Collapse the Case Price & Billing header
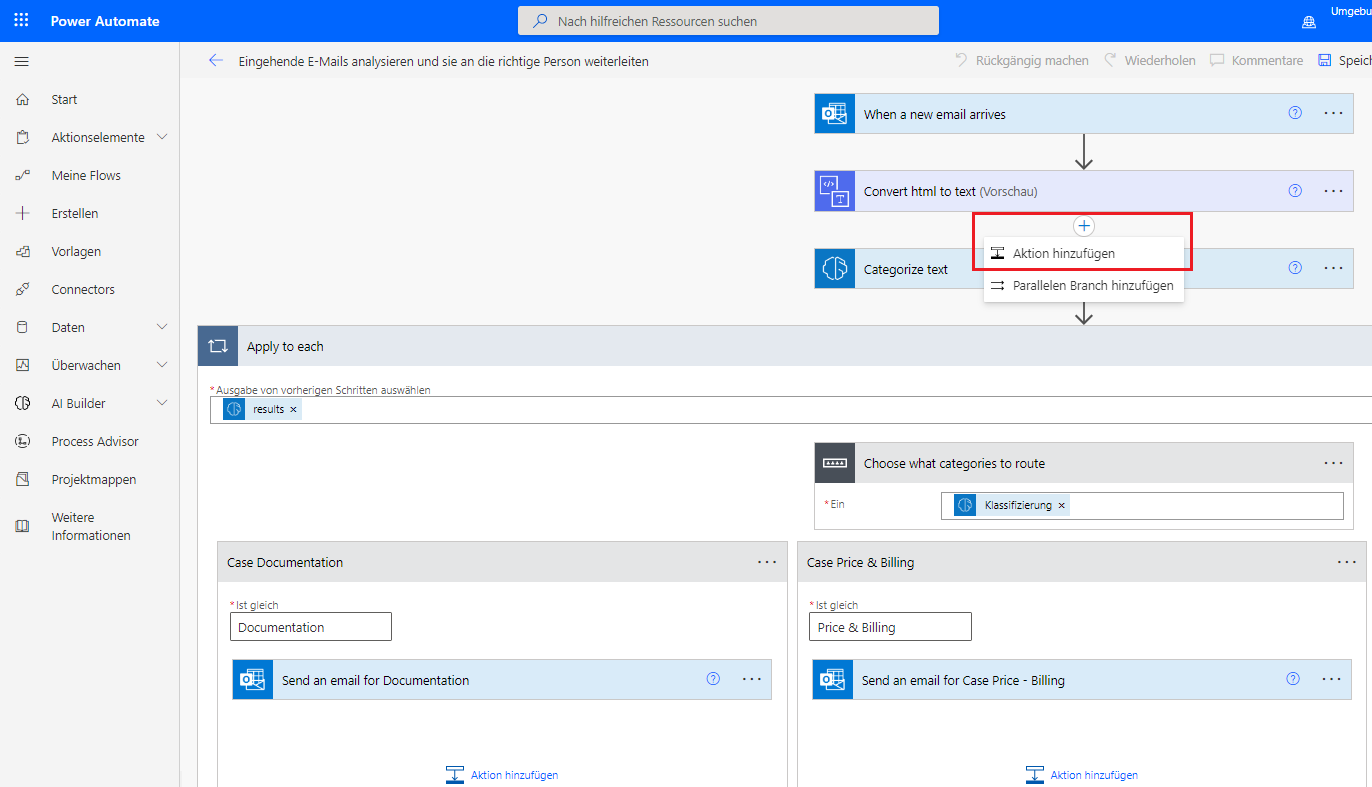1372x787 pixels. [x=1081, y=562]
